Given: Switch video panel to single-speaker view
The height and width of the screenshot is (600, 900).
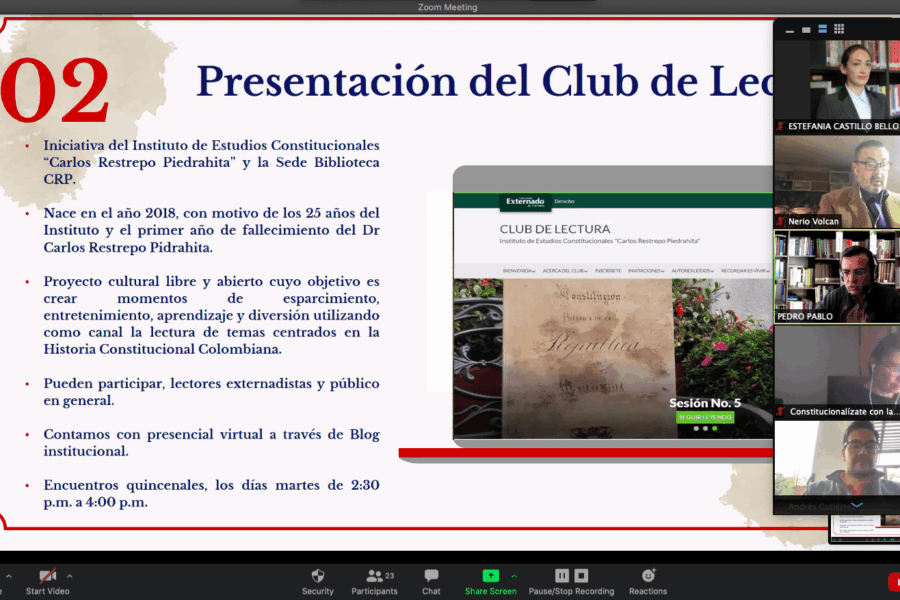Looking at the screenshot, I should 806,29.
